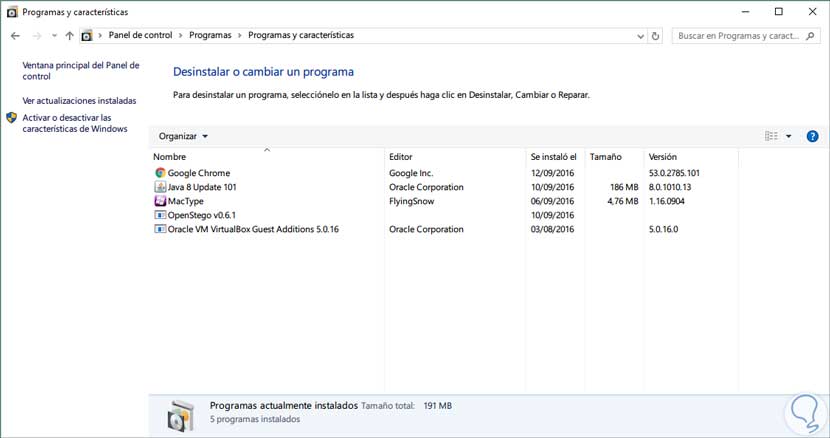Image resolution: width=830 pixels, height=438 pixels.
Task: Click the 12/09/2016 install date
Action: pyautogui.click(x=552, y=173)
